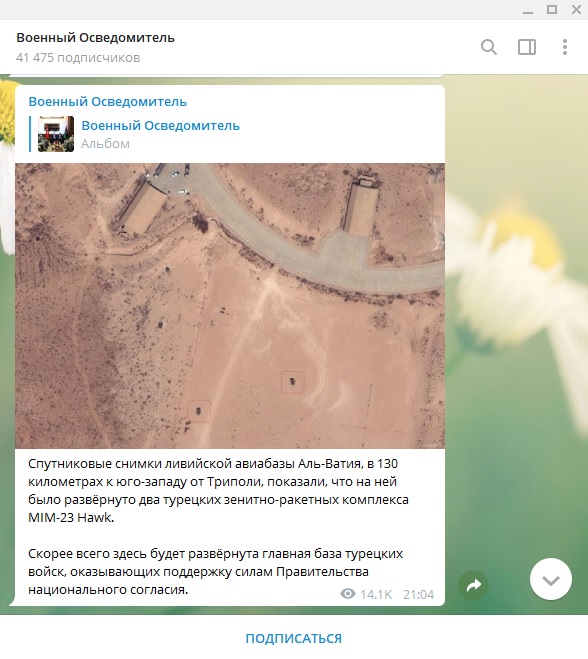Open sender name Военный Осведомитель link
Viewport: 588px width, 659px height.
[x=107, y=102]
